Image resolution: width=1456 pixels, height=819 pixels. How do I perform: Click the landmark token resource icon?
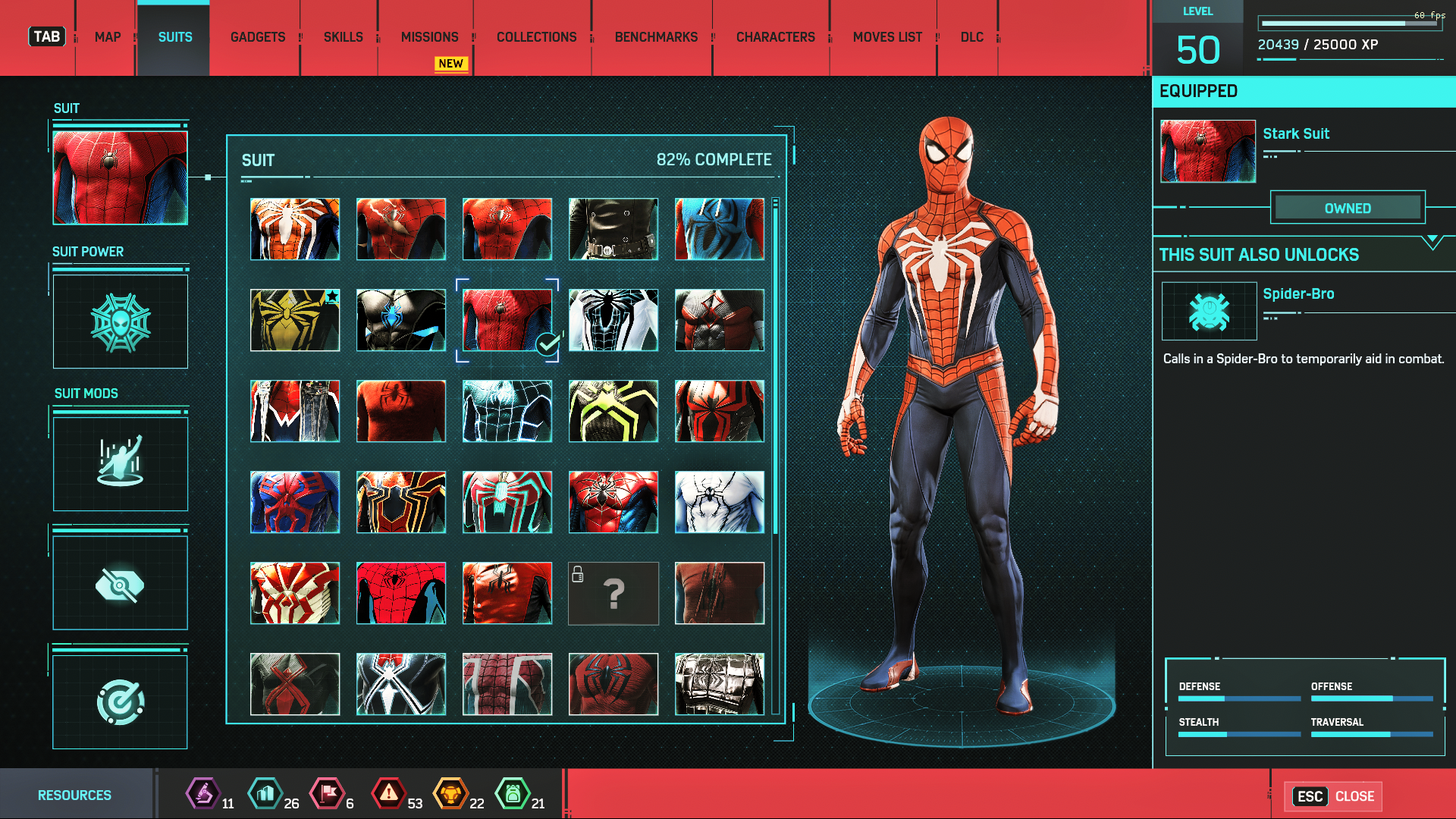[265, 794]
